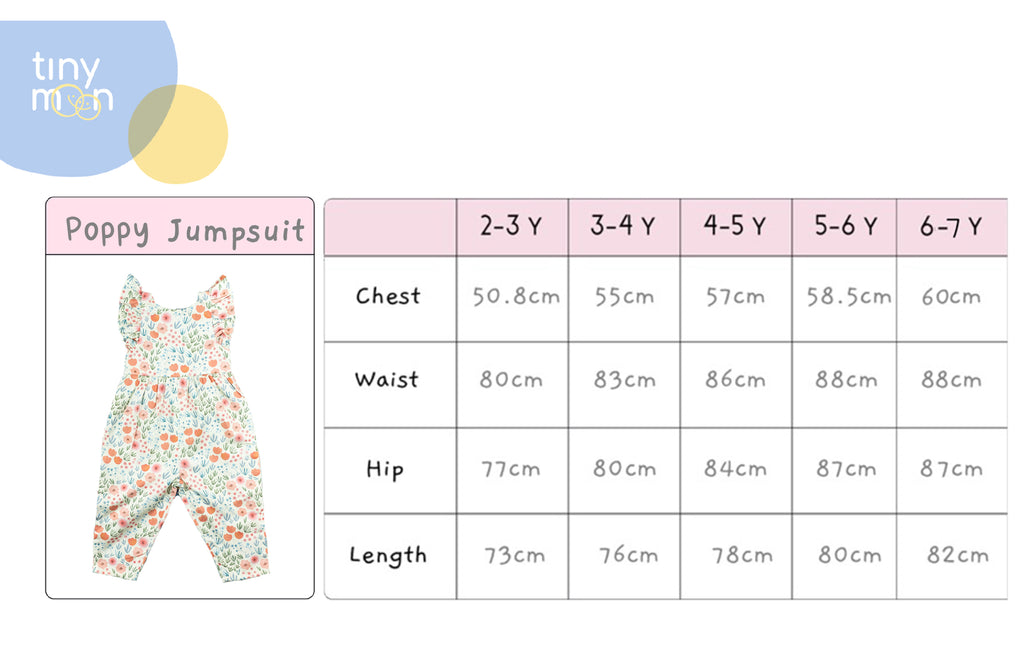Select the 2-3 Y size column header
Viewport: 1024px width, 662px height.
[512, 227]
